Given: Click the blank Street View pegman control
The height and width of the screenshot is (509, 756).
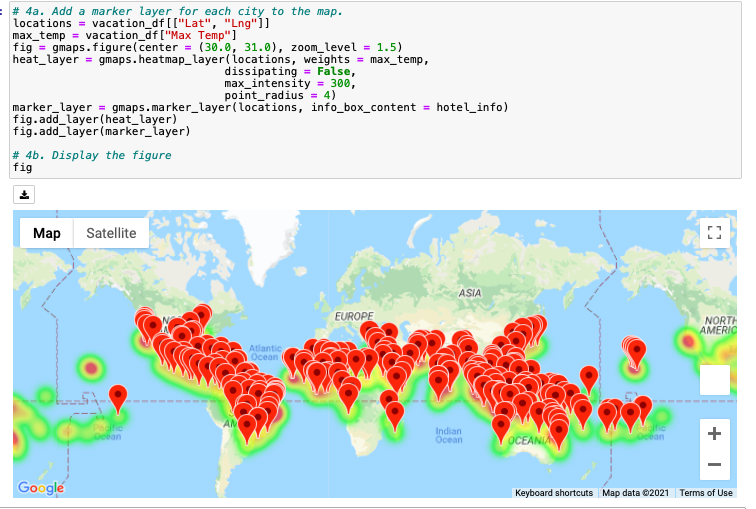Looking at the screenshot, I should (x=715, y=379).
